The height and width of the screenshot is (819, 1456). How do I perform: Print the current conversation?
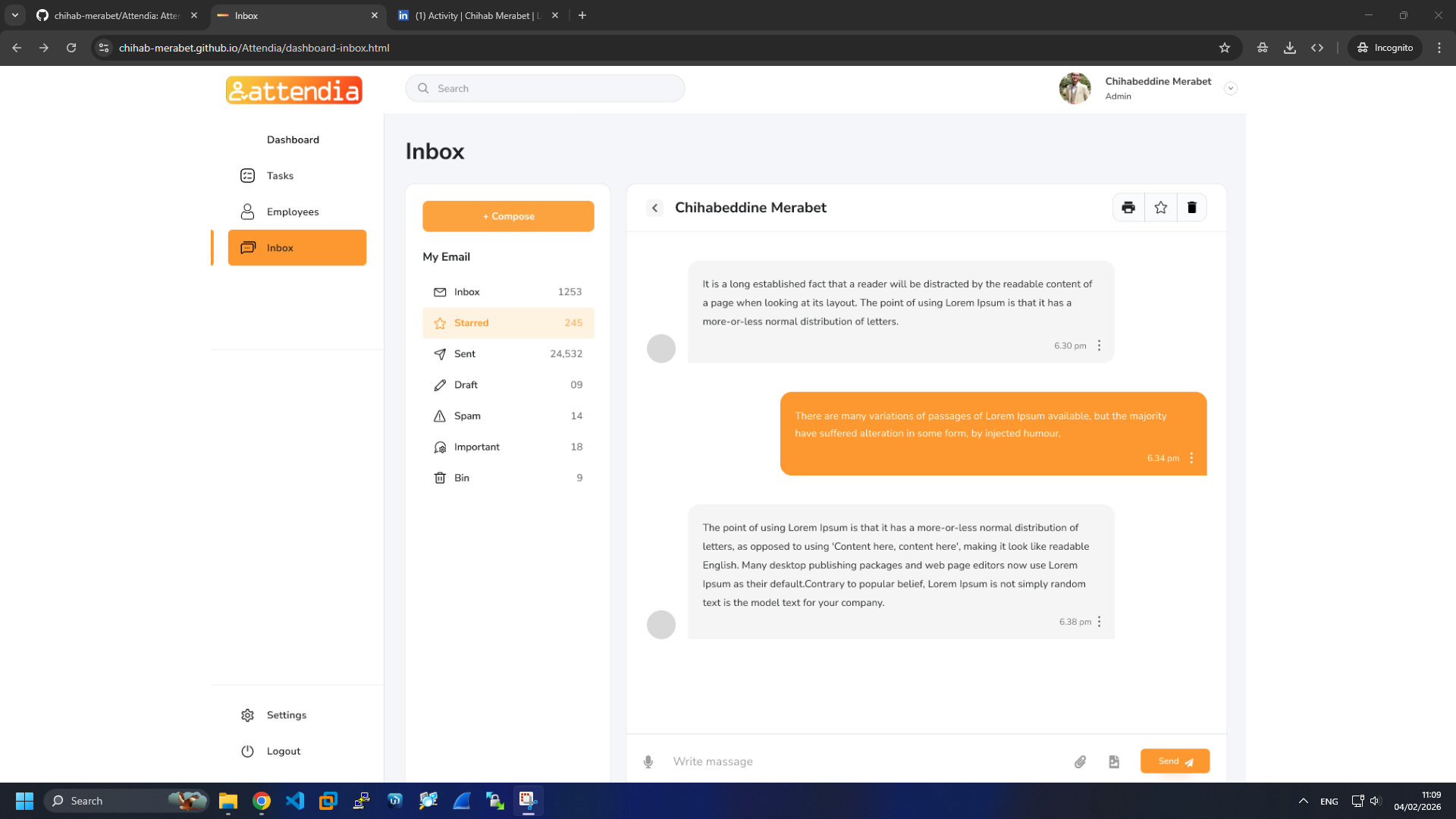(x=1128, y=207)
